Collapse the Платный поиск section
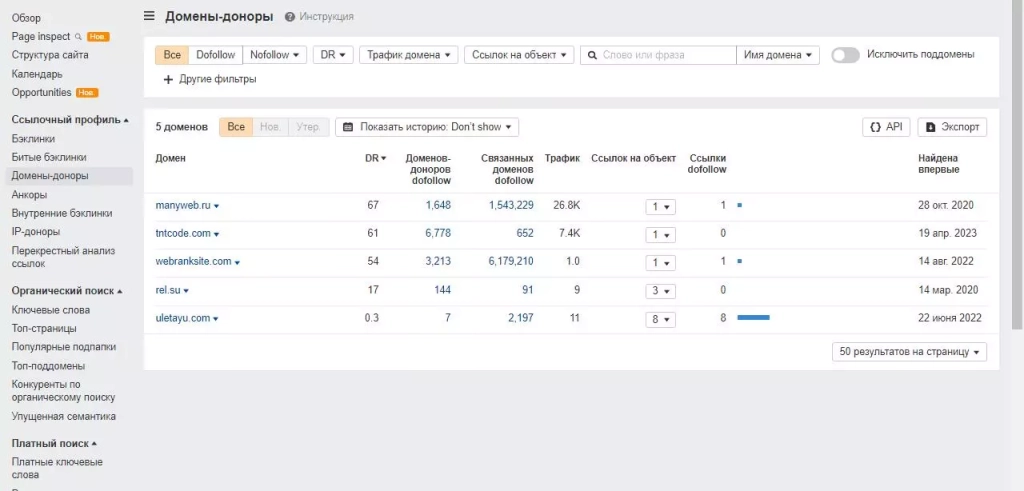The width and height of the screenshot is (1024, 491). coord(54,443)
